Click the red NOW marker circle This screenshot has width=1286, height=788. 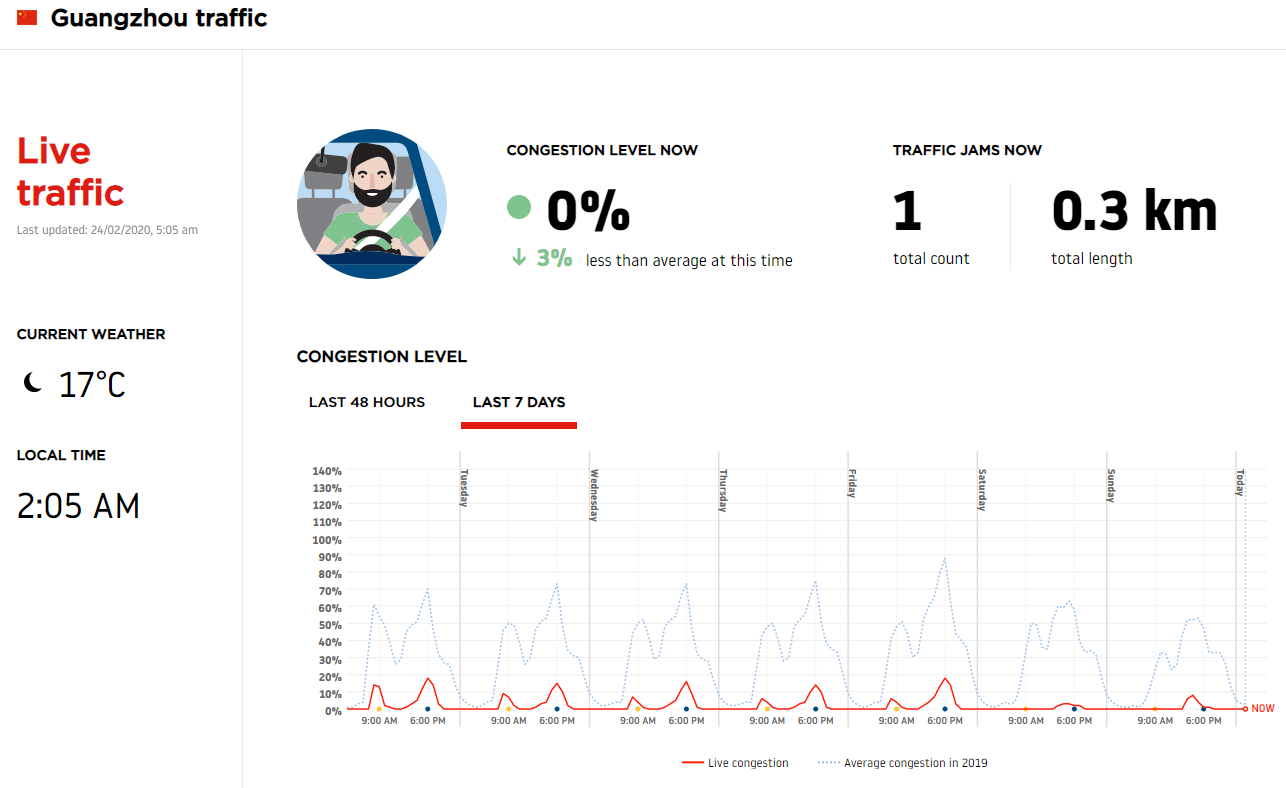pos(1245,709)
